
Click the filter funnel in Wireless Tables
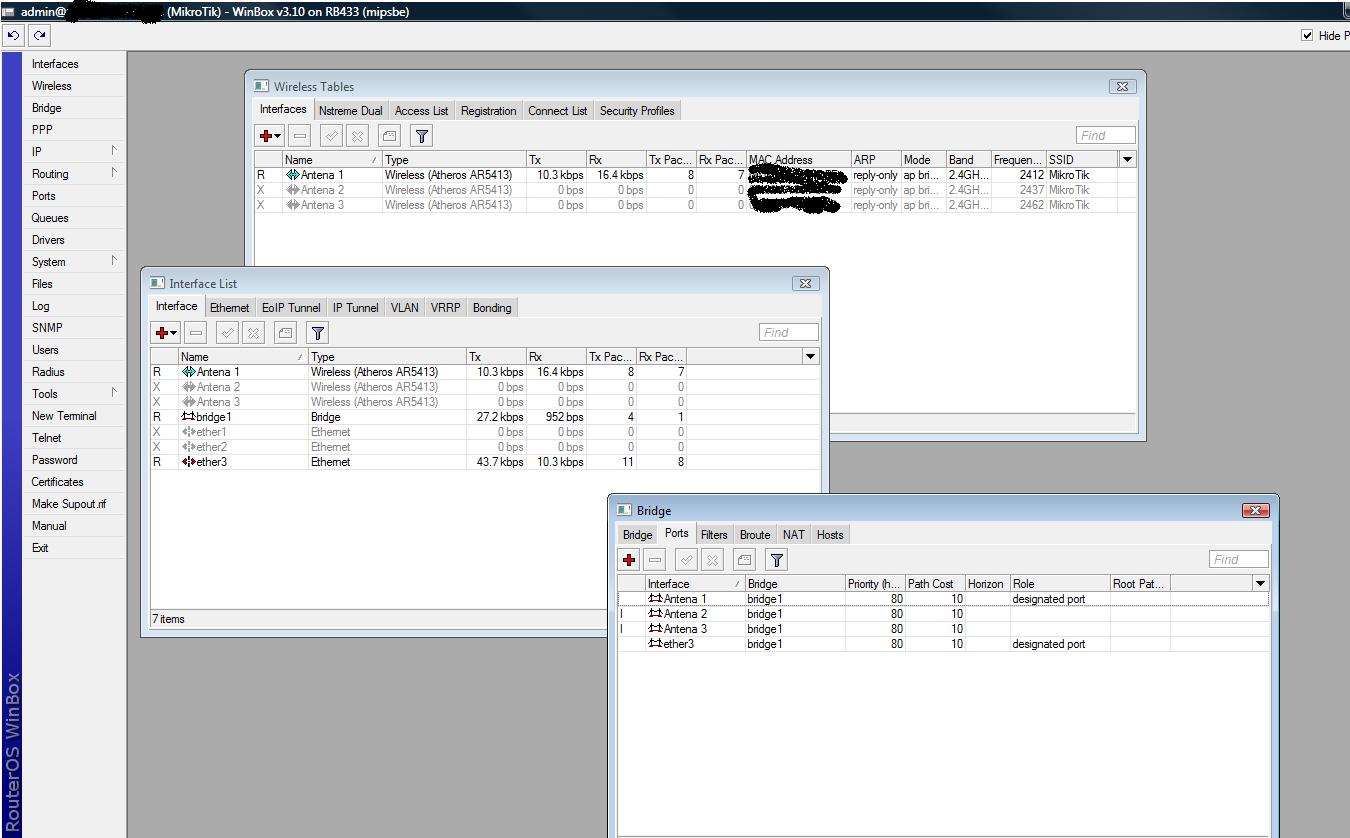[x=422, y=136]
